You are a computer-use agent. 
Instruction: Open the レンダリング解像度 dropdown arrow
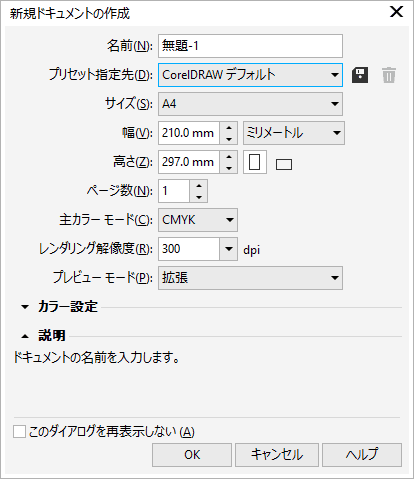click(x=229, y=249)
